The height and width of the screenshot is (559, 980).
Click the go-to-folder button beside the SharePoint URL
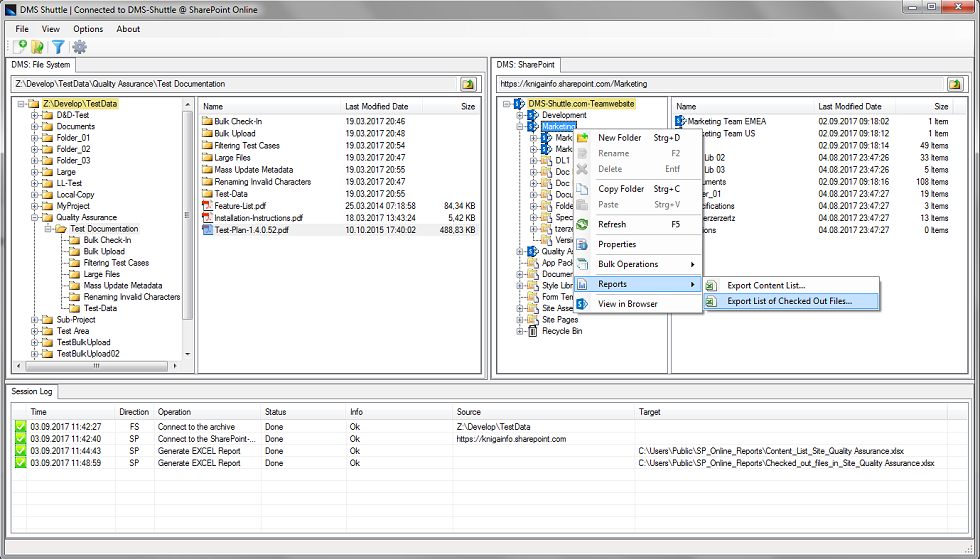[x=954, y=84]
